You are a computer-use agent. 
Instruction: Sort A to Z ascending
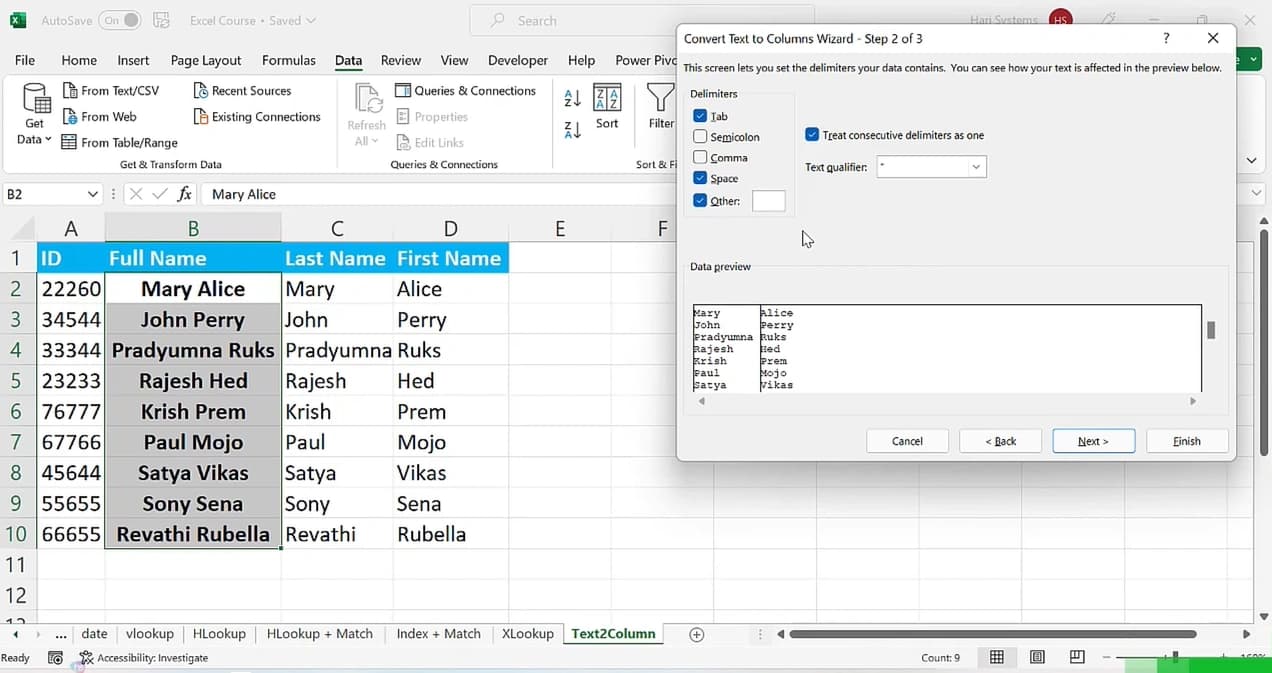[573, 97]
